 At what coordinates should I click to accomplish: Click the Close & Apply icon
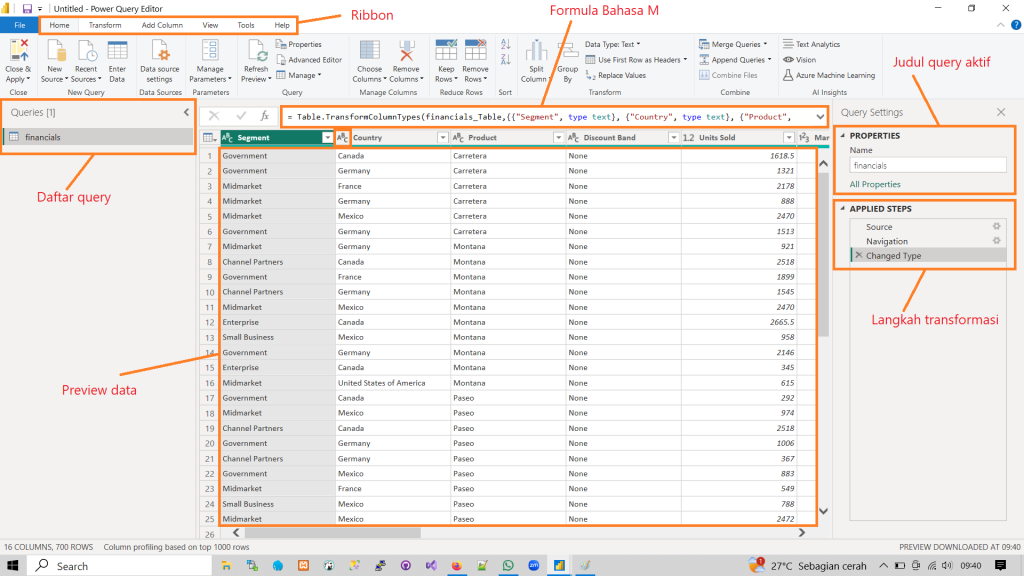[17, 52]
